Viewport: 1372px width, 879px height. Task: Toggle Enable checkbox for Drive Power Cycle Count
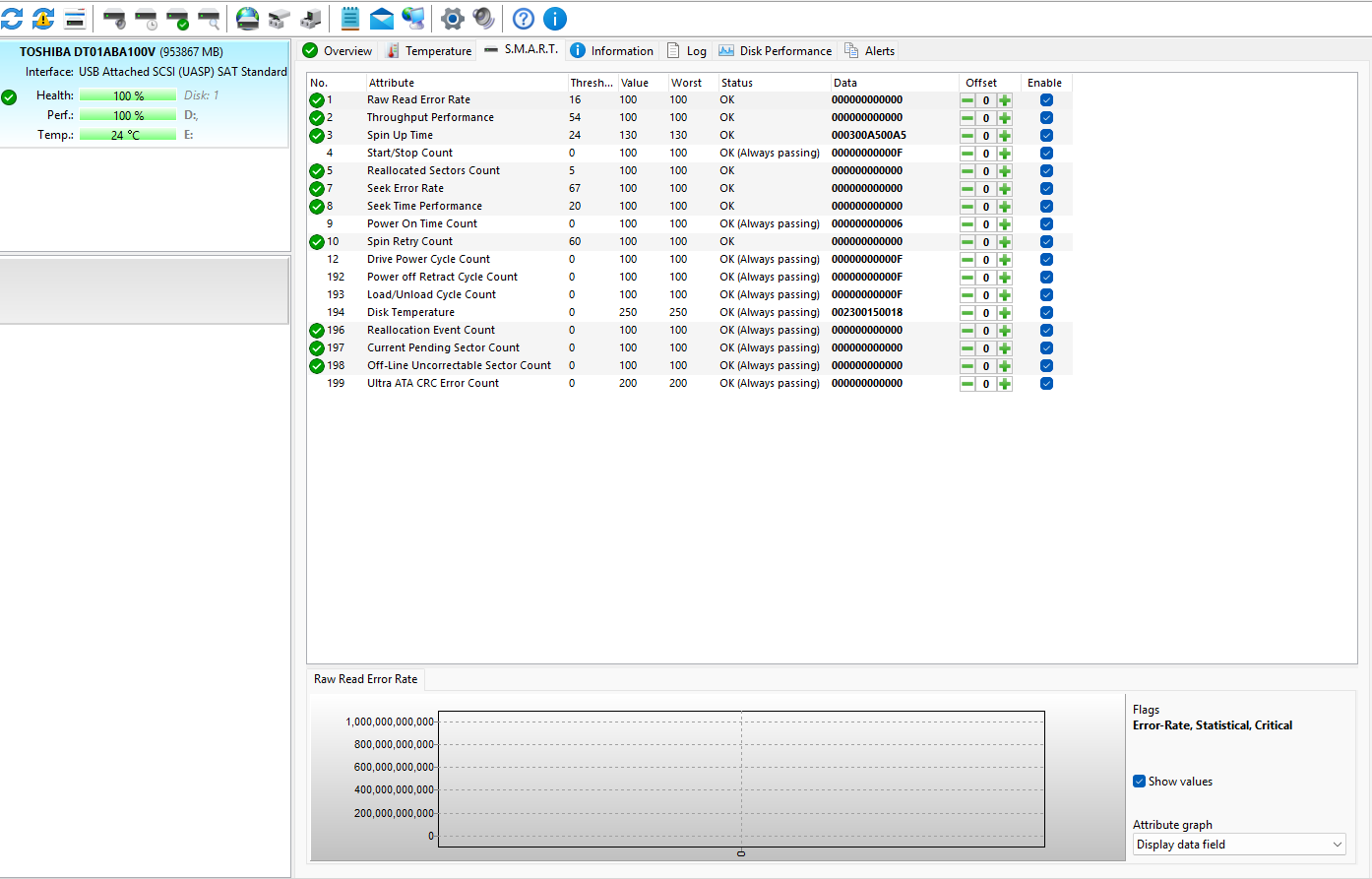1046,260
